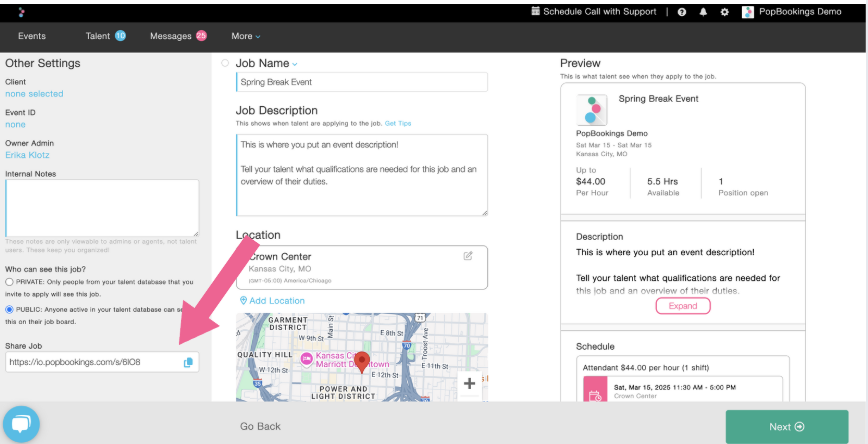Open the More menu dropdown
Screen dimensions: 868x444
[x=245, y=36]
